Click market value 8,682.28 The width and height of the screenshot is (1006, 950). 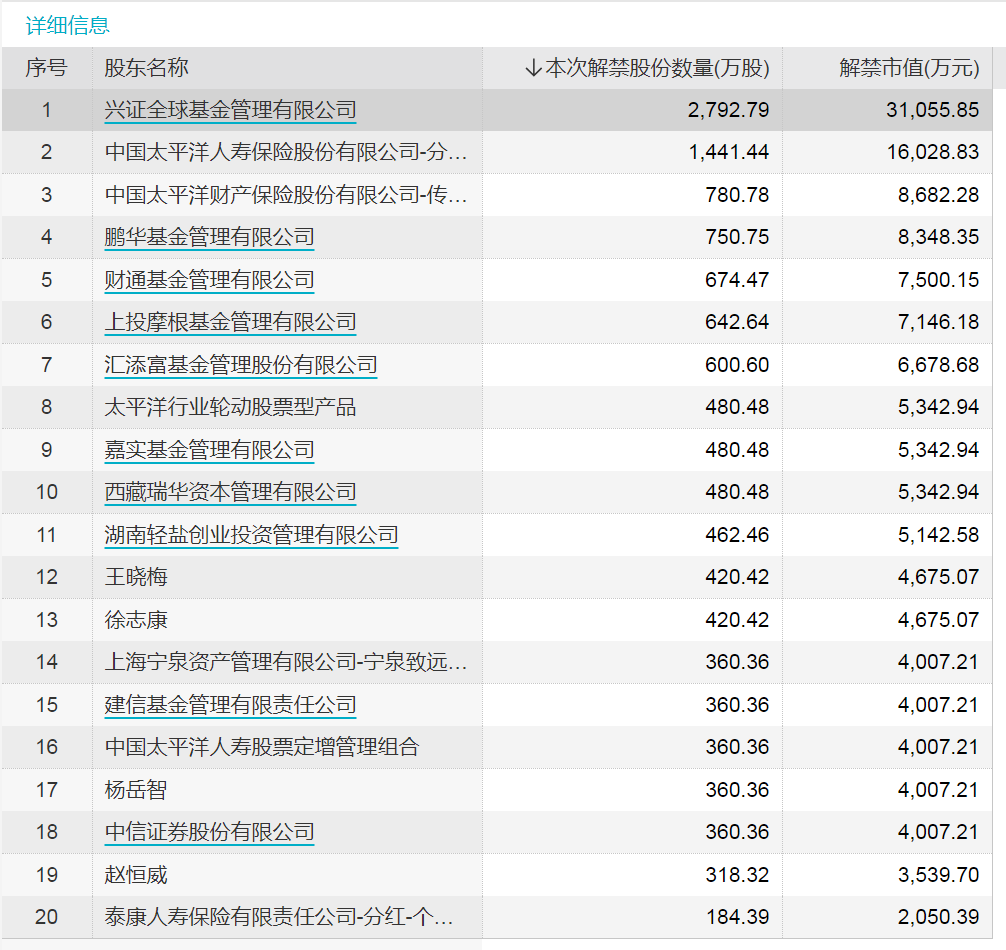[x=939, y=194]
